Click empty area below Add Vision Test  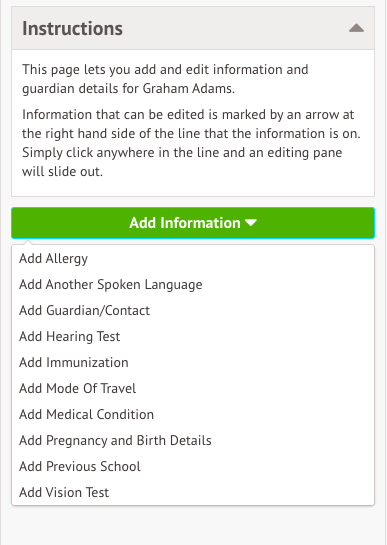[193, 525]
